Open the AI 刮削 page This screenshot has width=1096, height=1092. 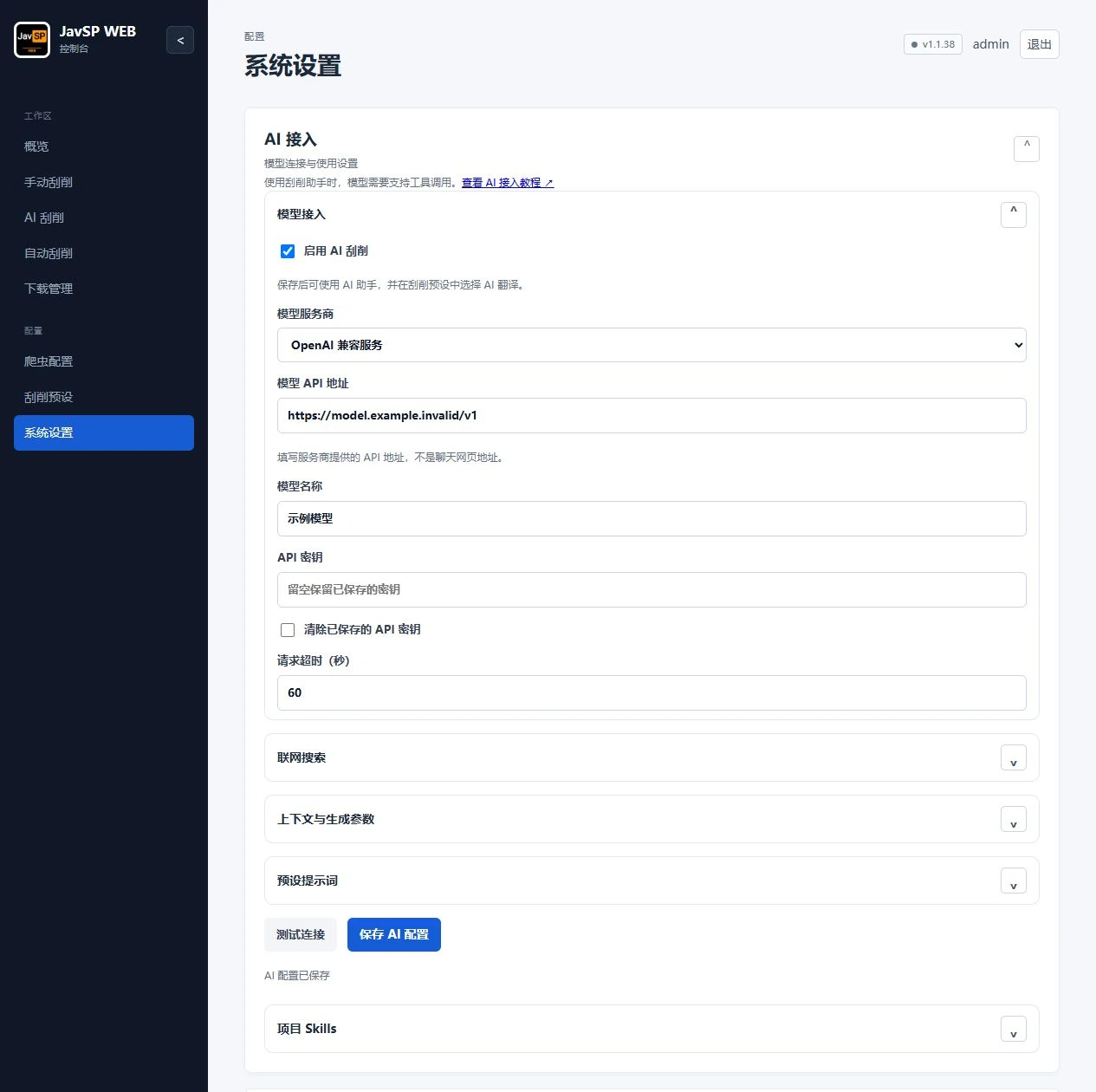(104, 218)
